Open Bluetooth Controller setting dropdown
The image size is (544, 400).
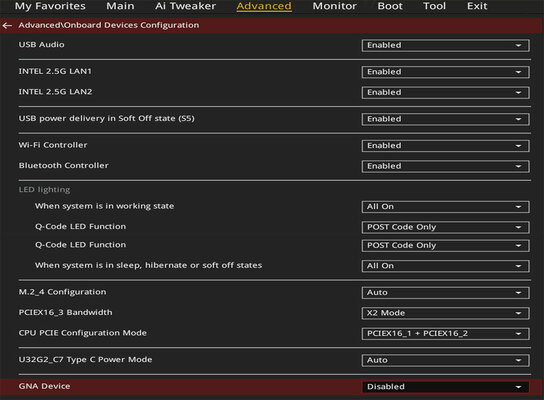coord(445,166)
